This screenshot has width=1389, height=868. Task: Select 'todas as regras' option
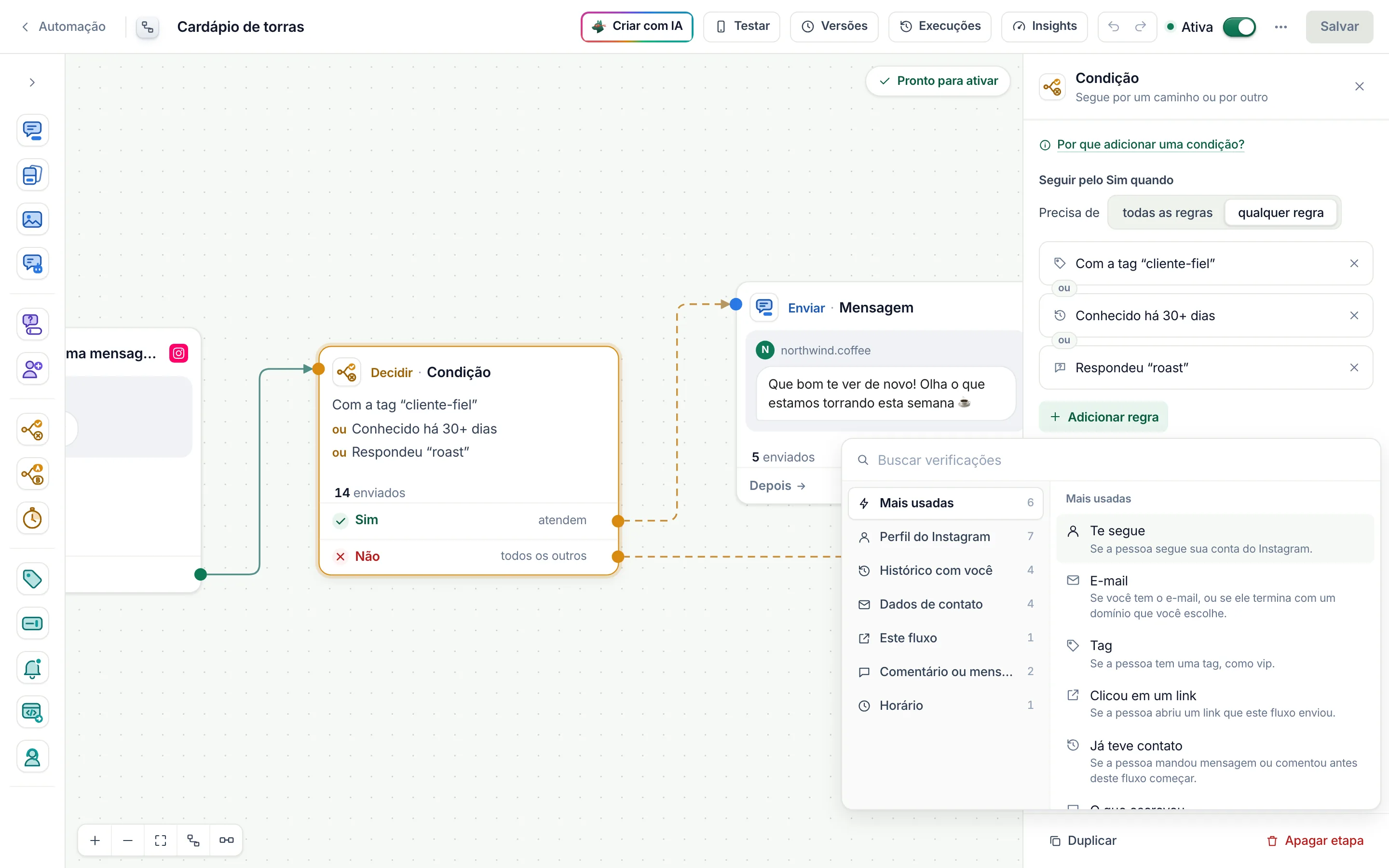pyautogui.click(x=1168, y=213)
